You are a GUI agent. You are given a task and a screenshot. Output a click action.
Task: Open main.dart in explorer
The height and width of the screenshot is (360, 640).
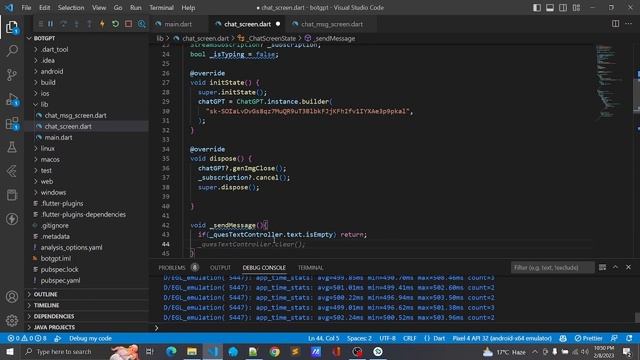tap(58, 138)
